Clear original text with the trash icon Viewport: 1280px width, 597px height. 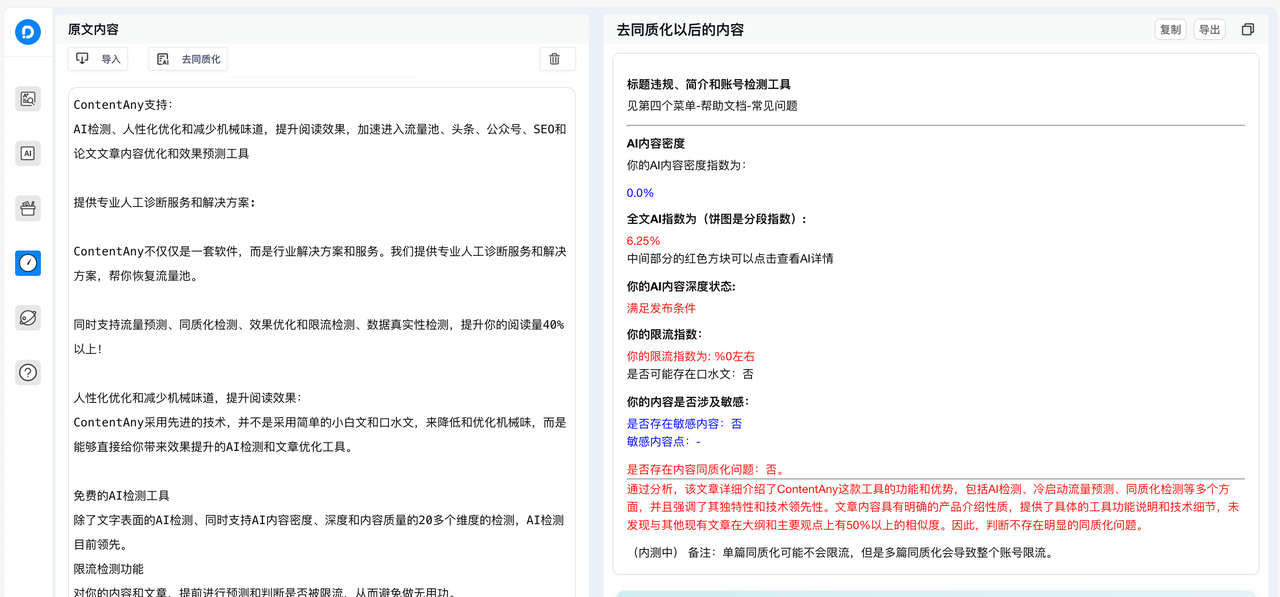(555, 59)
